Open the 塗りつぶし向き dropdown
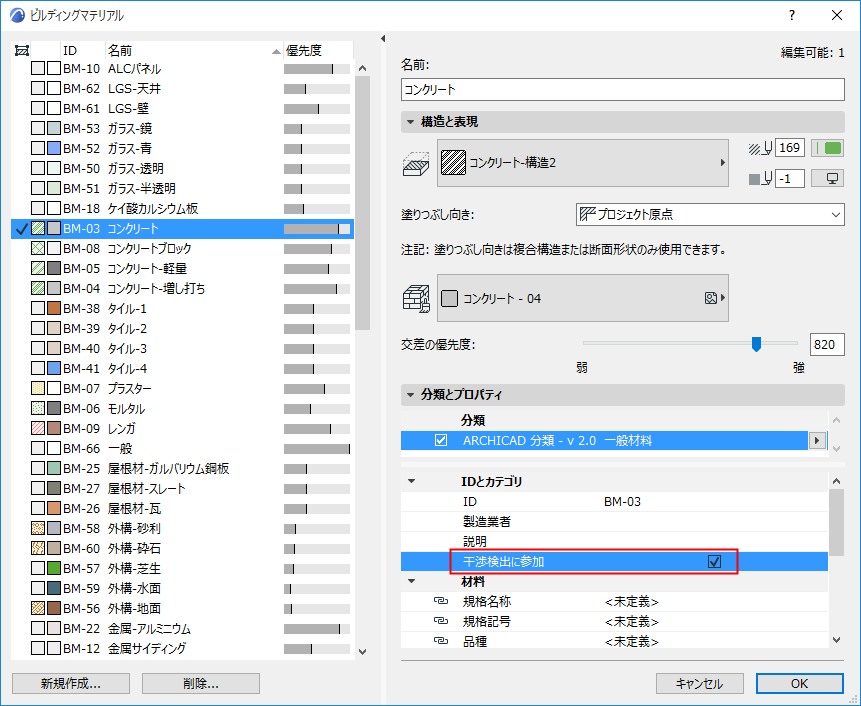Viewport: 861px width, 706px height. pyautogui.click(x=710, y=215)
